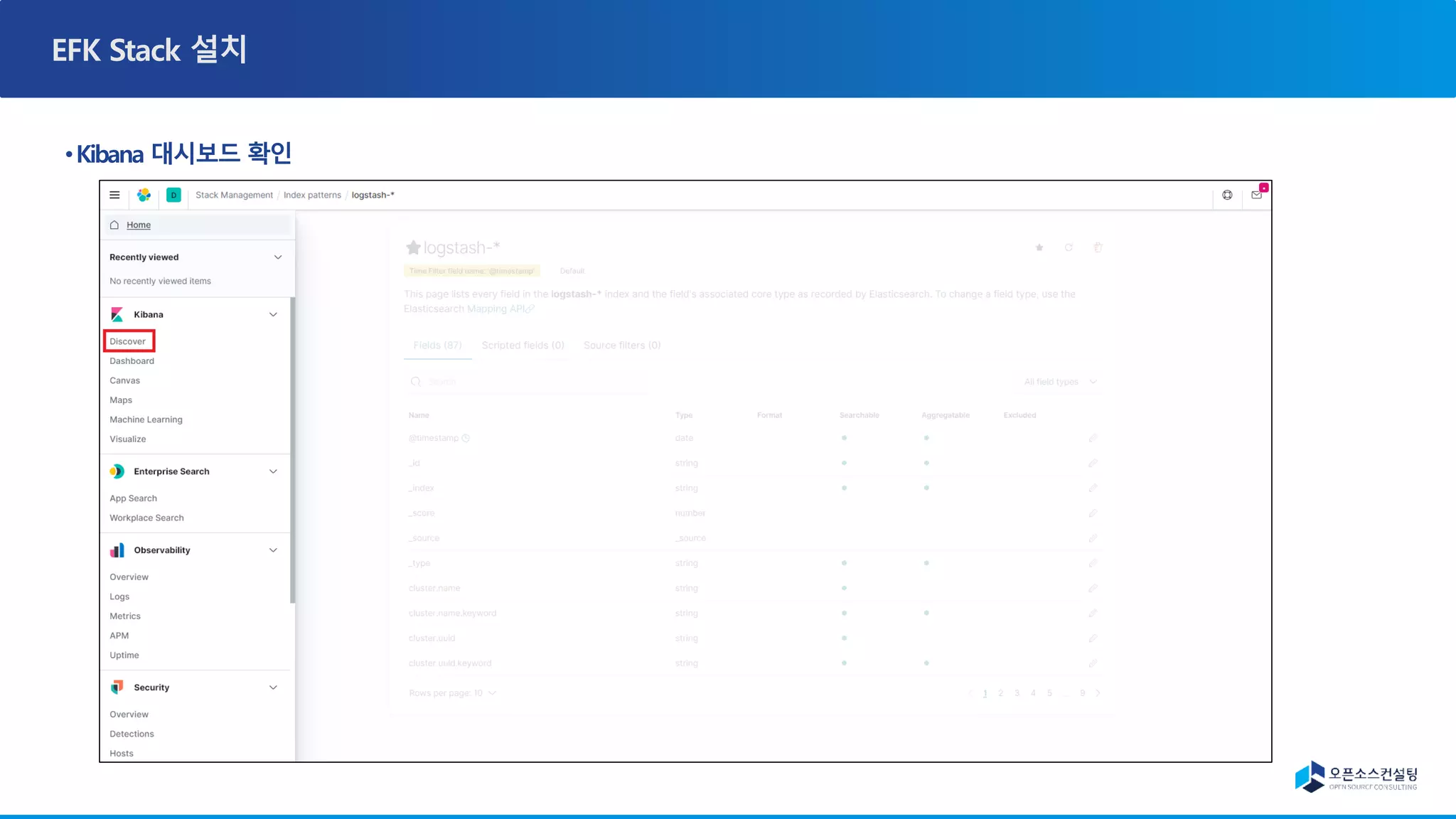This screenshot has height=819, width=1456.
Task: Click the Security shield icon
Action: pos(117,687)
